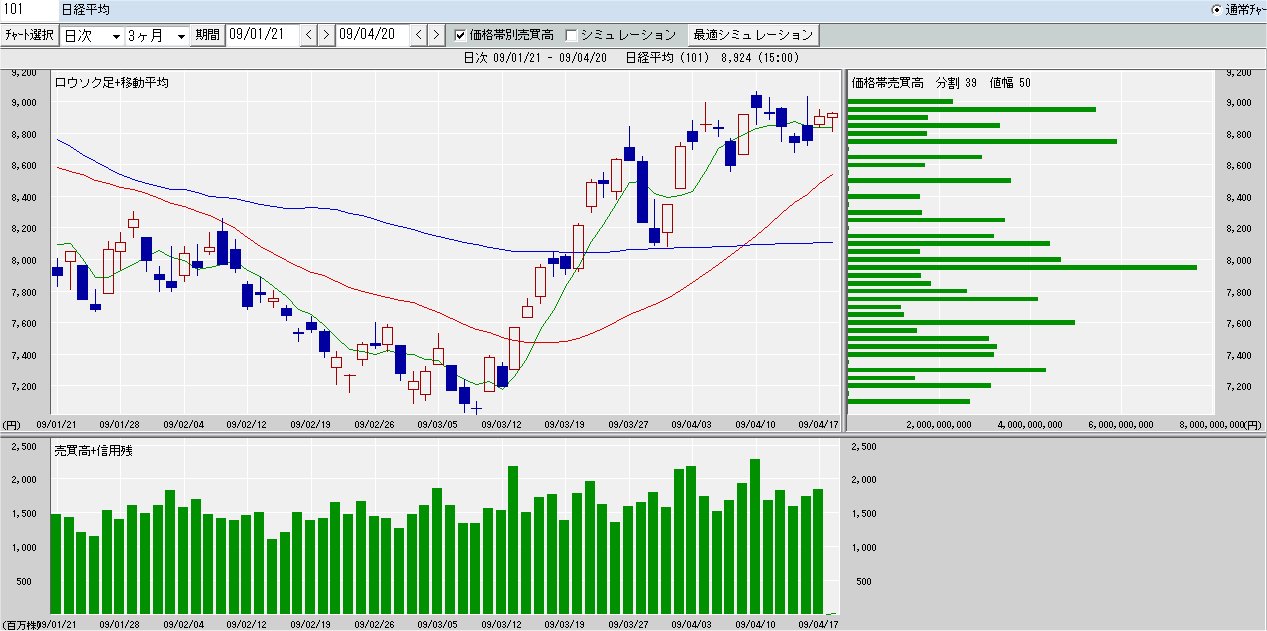The height and width of the screenshot is (631, 1267).
Task: Step end date back with left arrow
Action: [x=419, y=35]
